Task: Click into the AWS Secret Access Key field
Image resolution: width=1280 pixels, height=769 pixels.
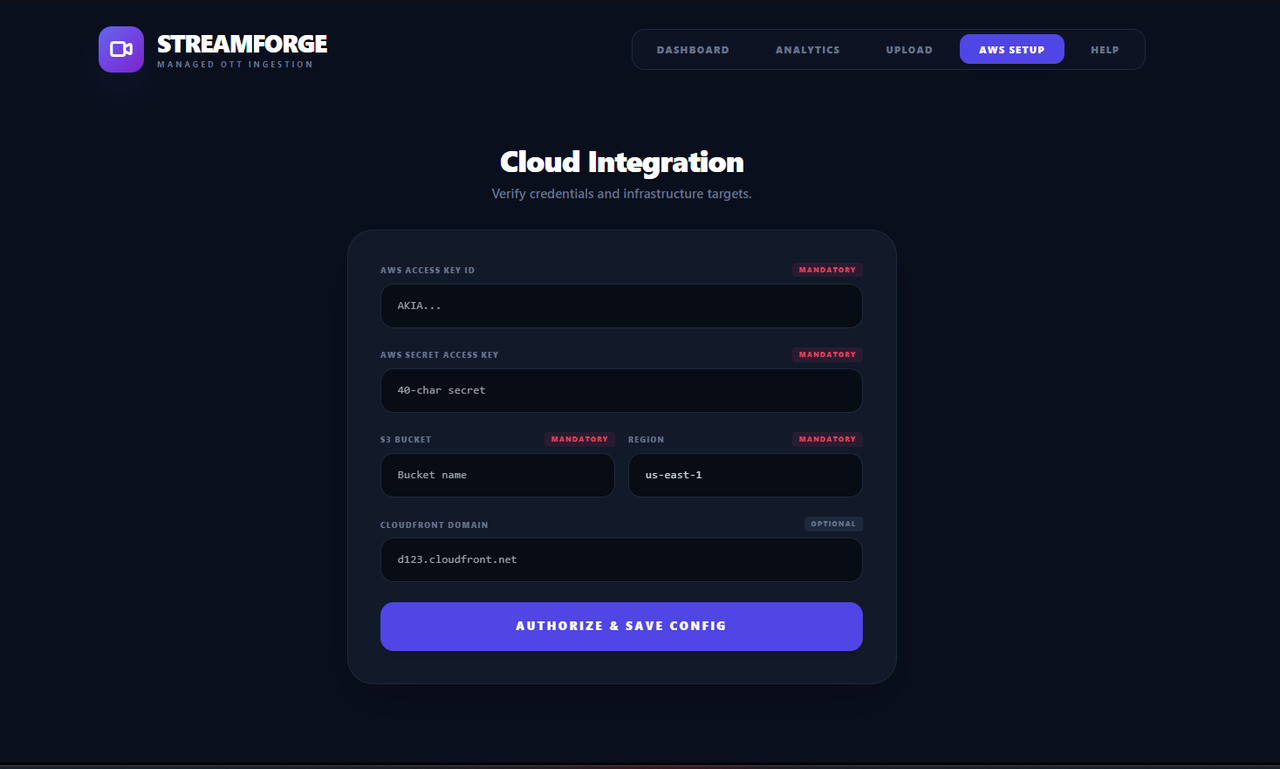Action: click(x=621, y=391)
